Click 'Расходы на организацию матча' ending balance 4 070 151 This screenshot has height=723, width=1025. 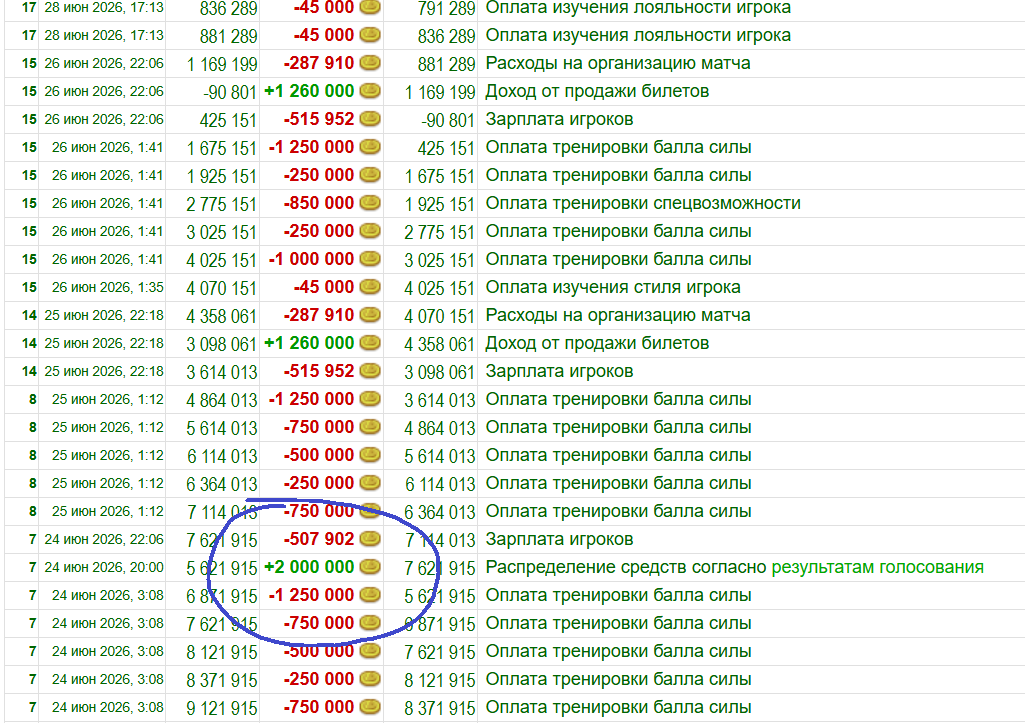[x=618, y=315]
